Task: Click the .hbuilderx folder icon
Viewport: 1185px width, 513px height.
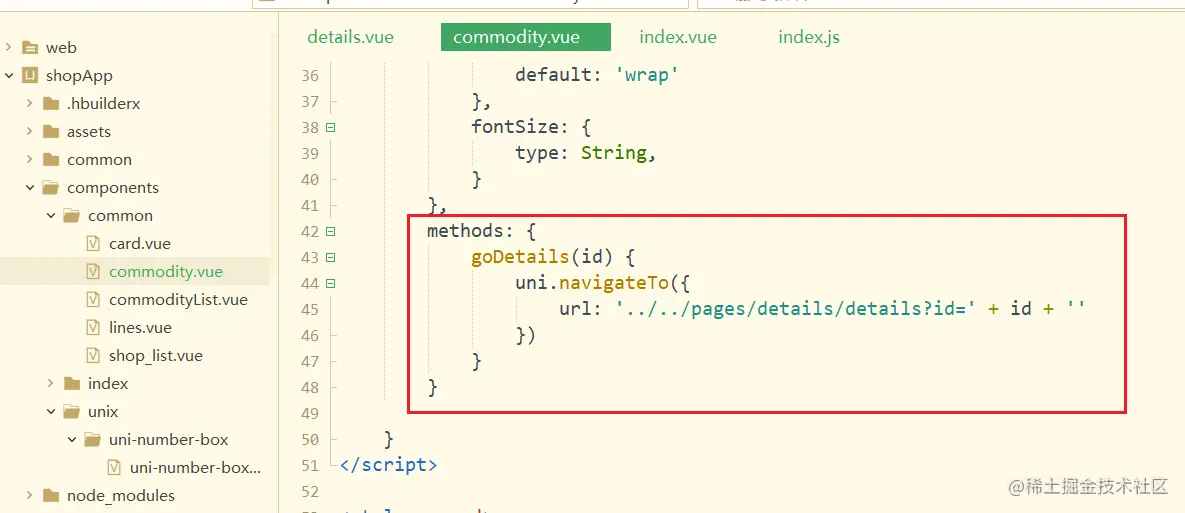Action: click(51, 104)
